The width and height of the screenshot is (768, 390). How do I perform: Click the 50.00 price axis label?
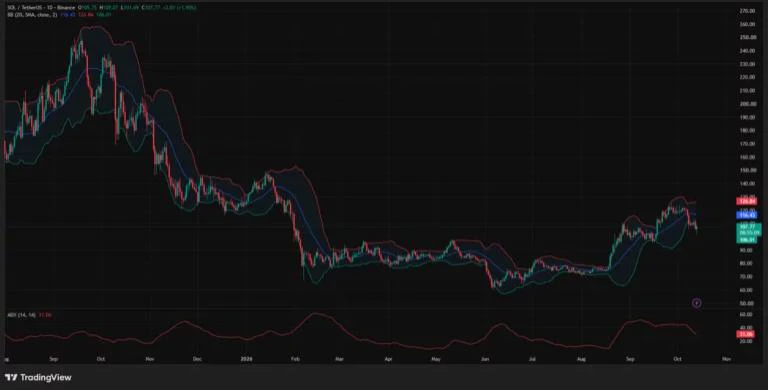tap(747, 304)
